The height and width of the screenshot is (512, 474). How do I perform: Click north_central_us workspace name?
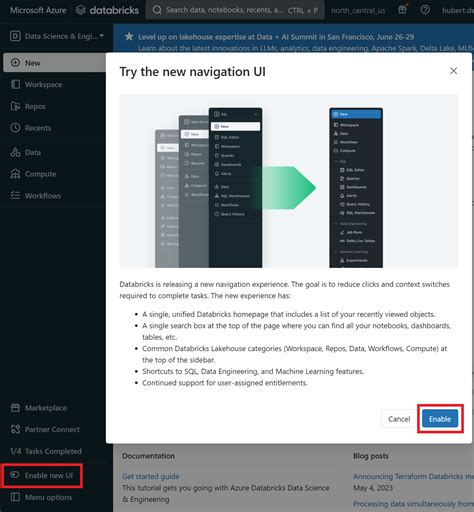[x=358, y=10]
